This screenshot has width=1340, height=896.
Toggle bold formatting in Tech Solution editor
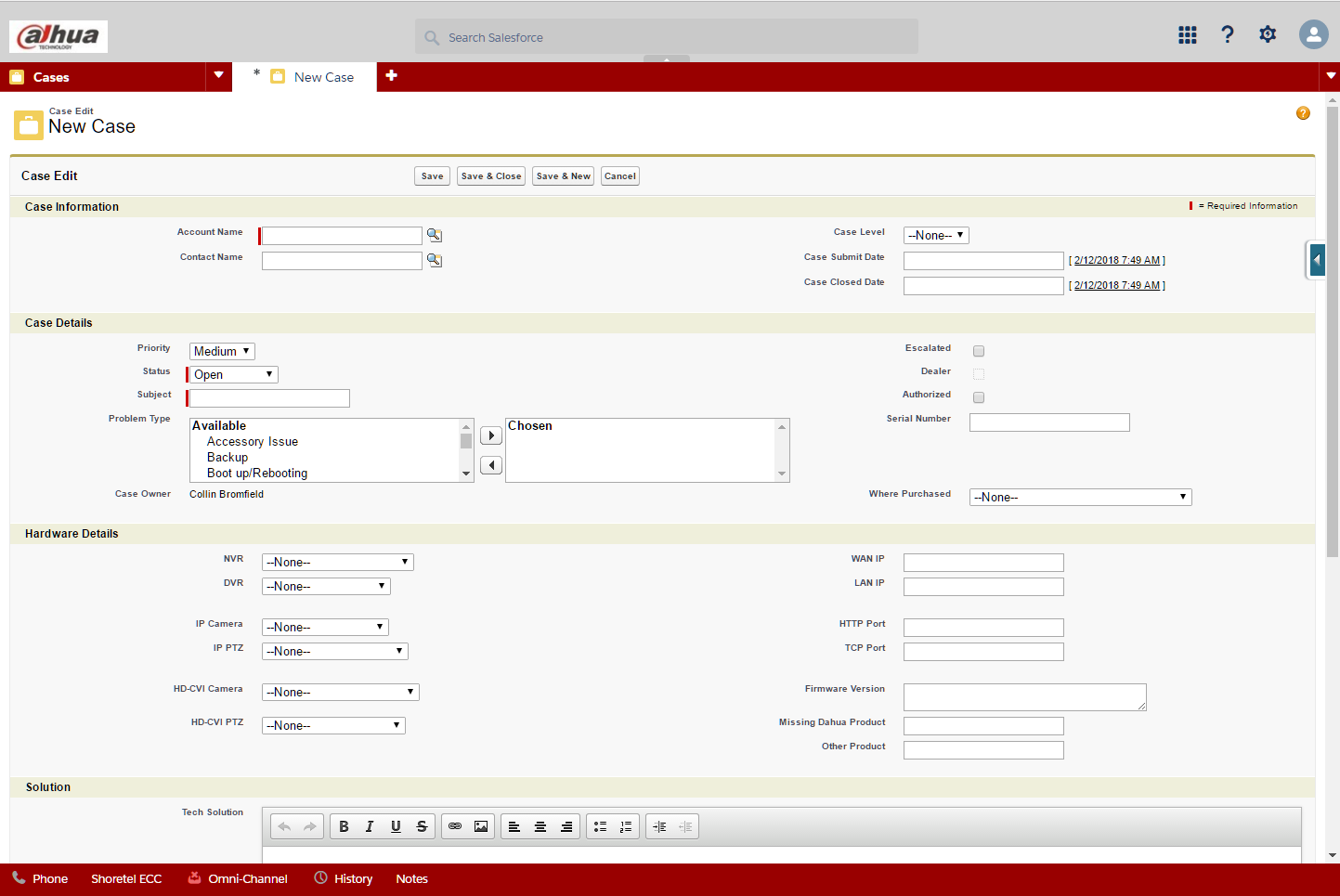344,826
